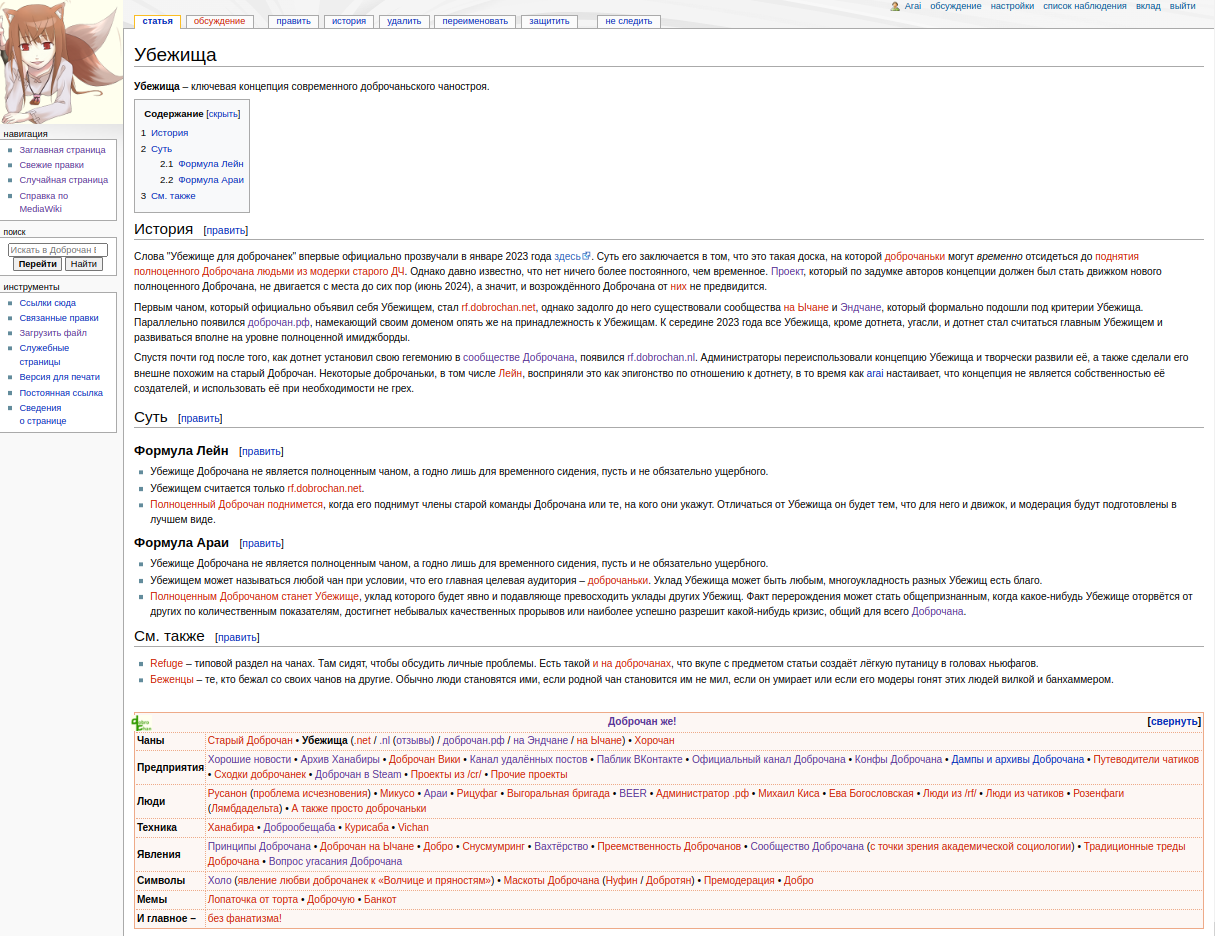Click the wiki logo image of fox girl
This screenshot has height=936, width=1215.
61,61
